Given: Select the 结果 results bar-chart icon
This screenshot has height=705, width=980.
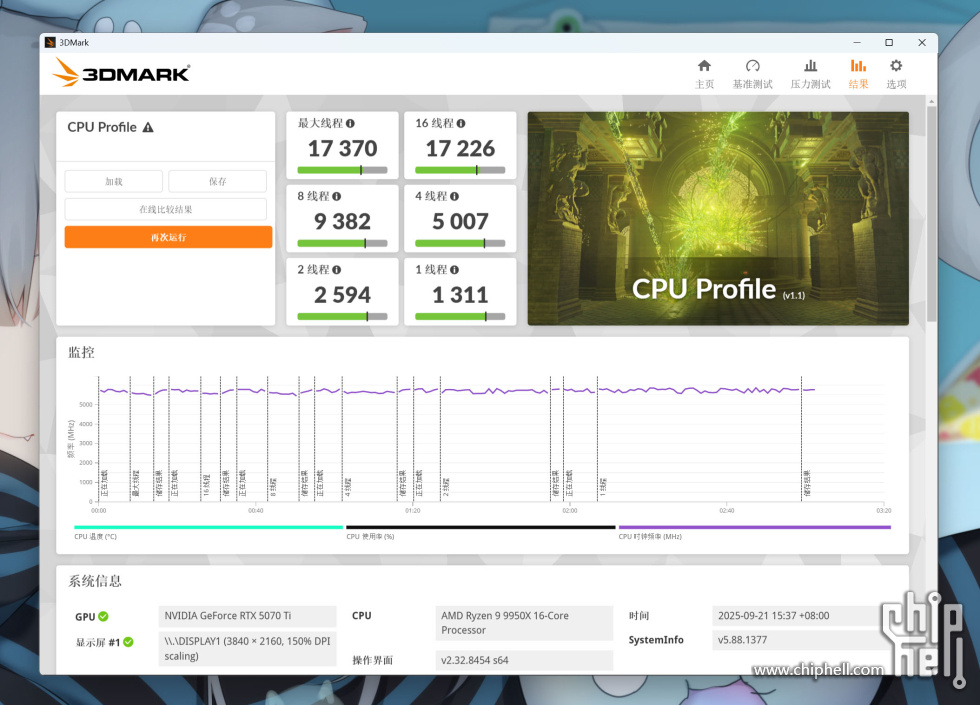Looking at the screenshot, I should click(x=858, y=66).
